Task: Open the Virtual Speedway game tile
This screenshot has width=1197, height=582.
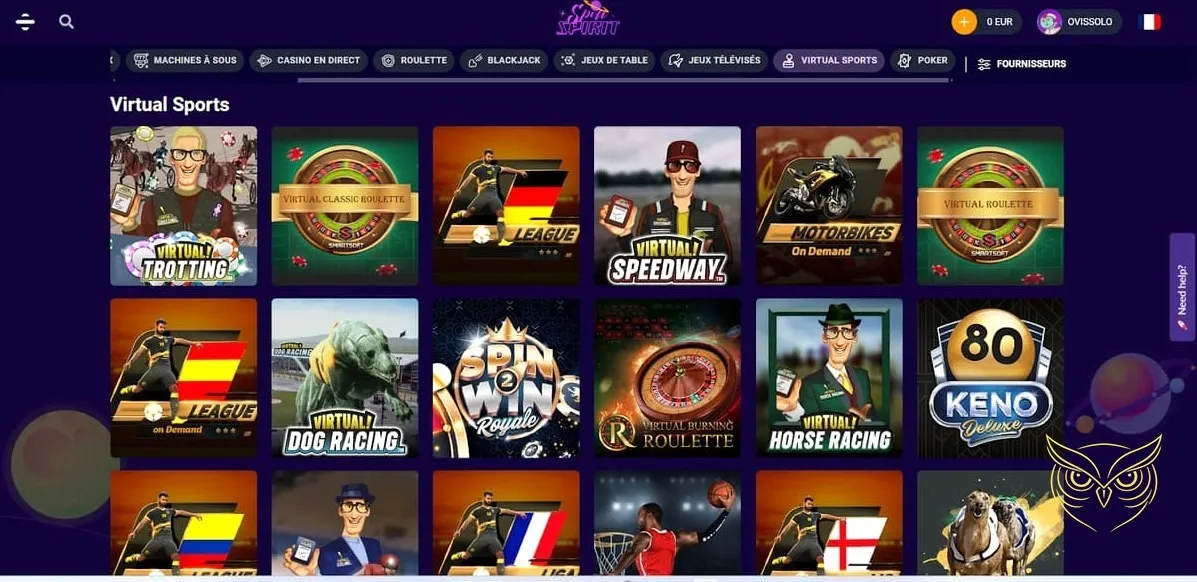Action: coord(667,205)
